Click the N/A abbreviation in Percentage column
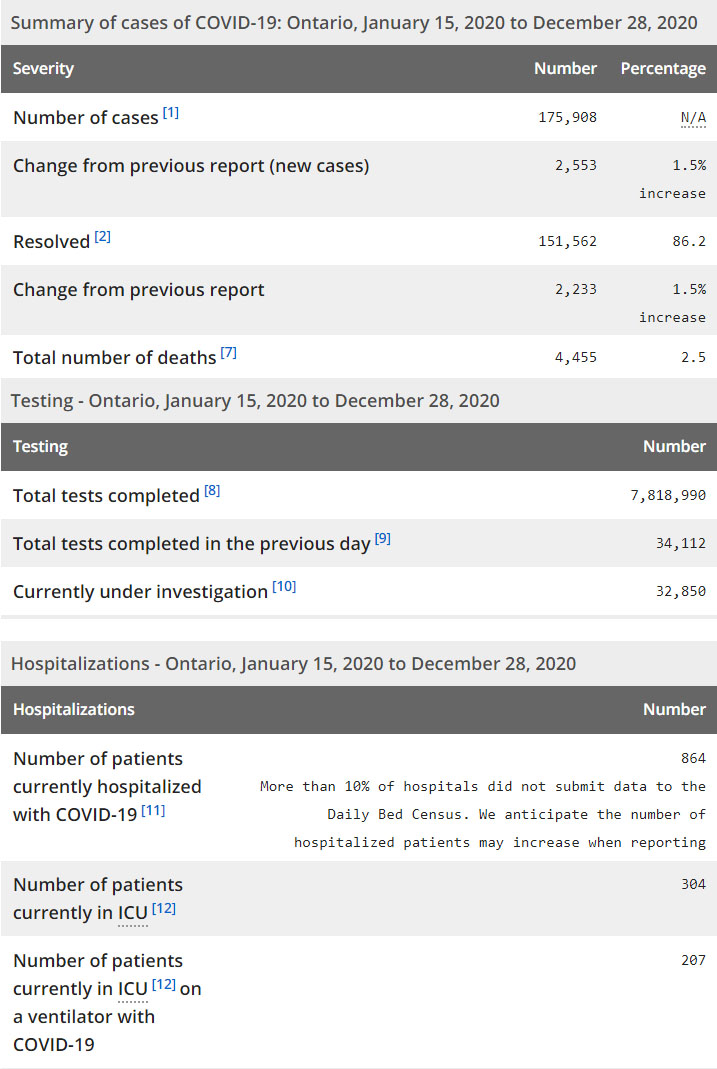The width and height of the screenshot is (717, 1069). point(693,118)
